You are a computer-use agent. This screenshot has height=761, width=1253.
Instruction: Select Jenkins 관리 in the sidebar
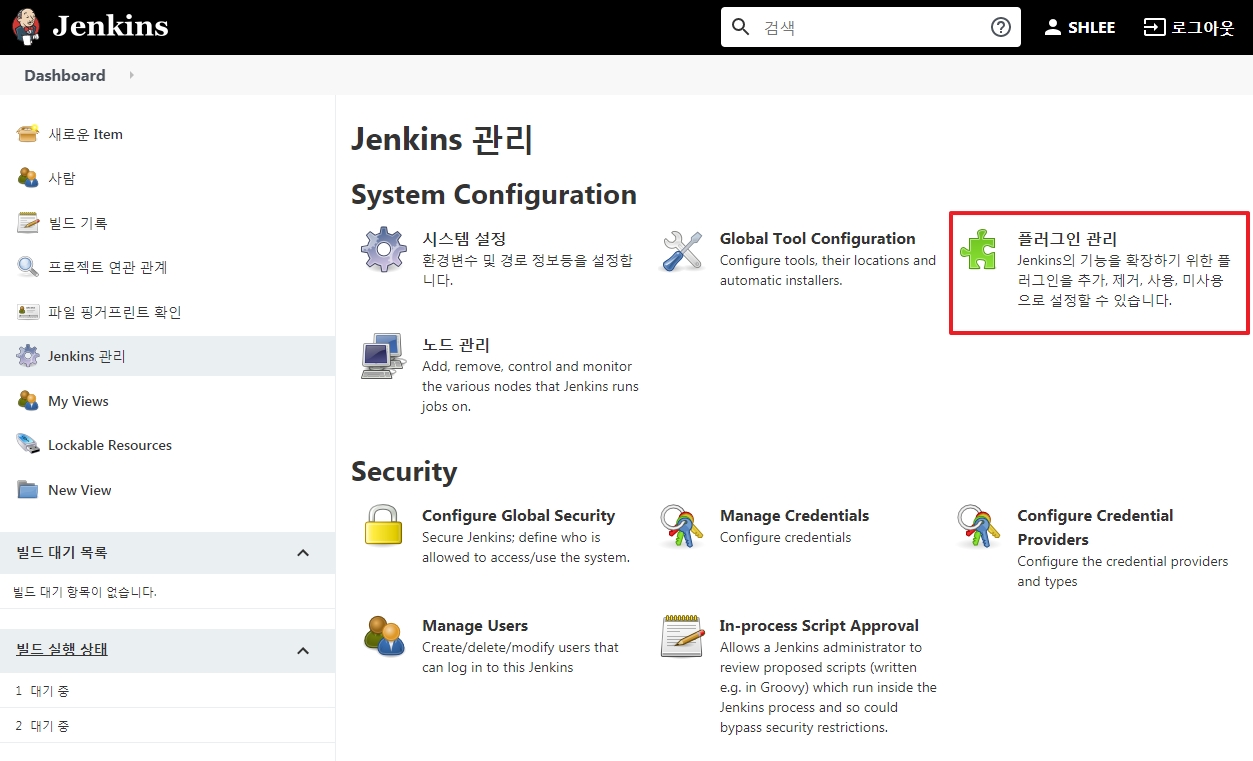(167, 356)
